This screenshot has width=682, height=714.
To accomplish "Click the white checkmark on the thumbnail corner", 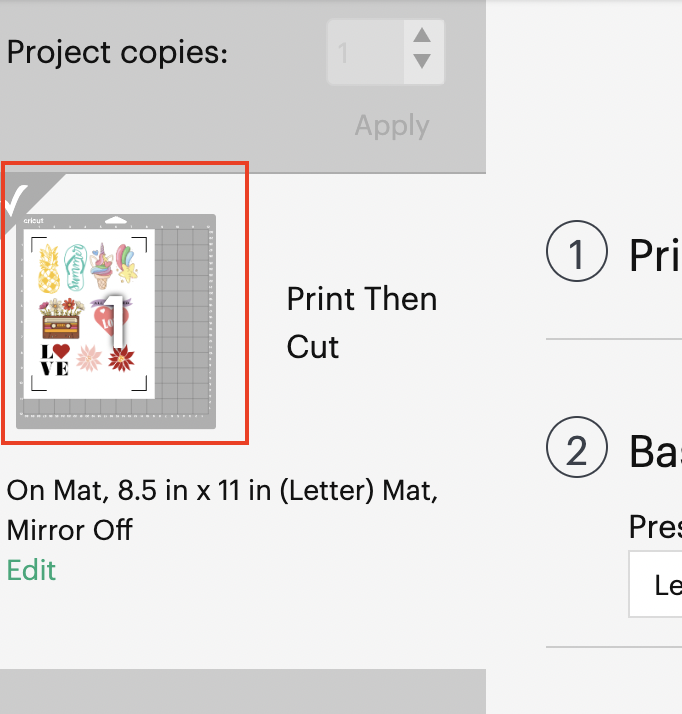I will click(x=14, y=202).
